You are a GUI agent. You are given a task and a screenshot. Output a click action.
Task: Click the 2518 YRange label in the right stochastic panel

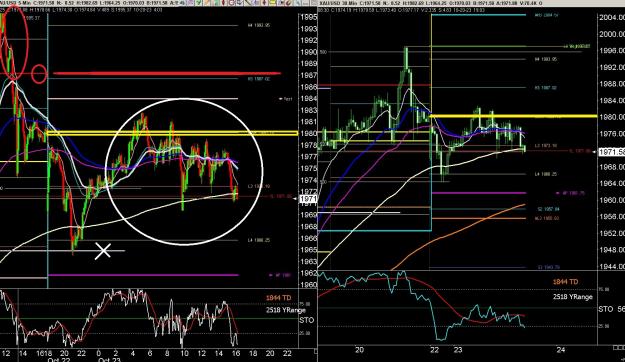pyautogui.click(x=573, y=297)
